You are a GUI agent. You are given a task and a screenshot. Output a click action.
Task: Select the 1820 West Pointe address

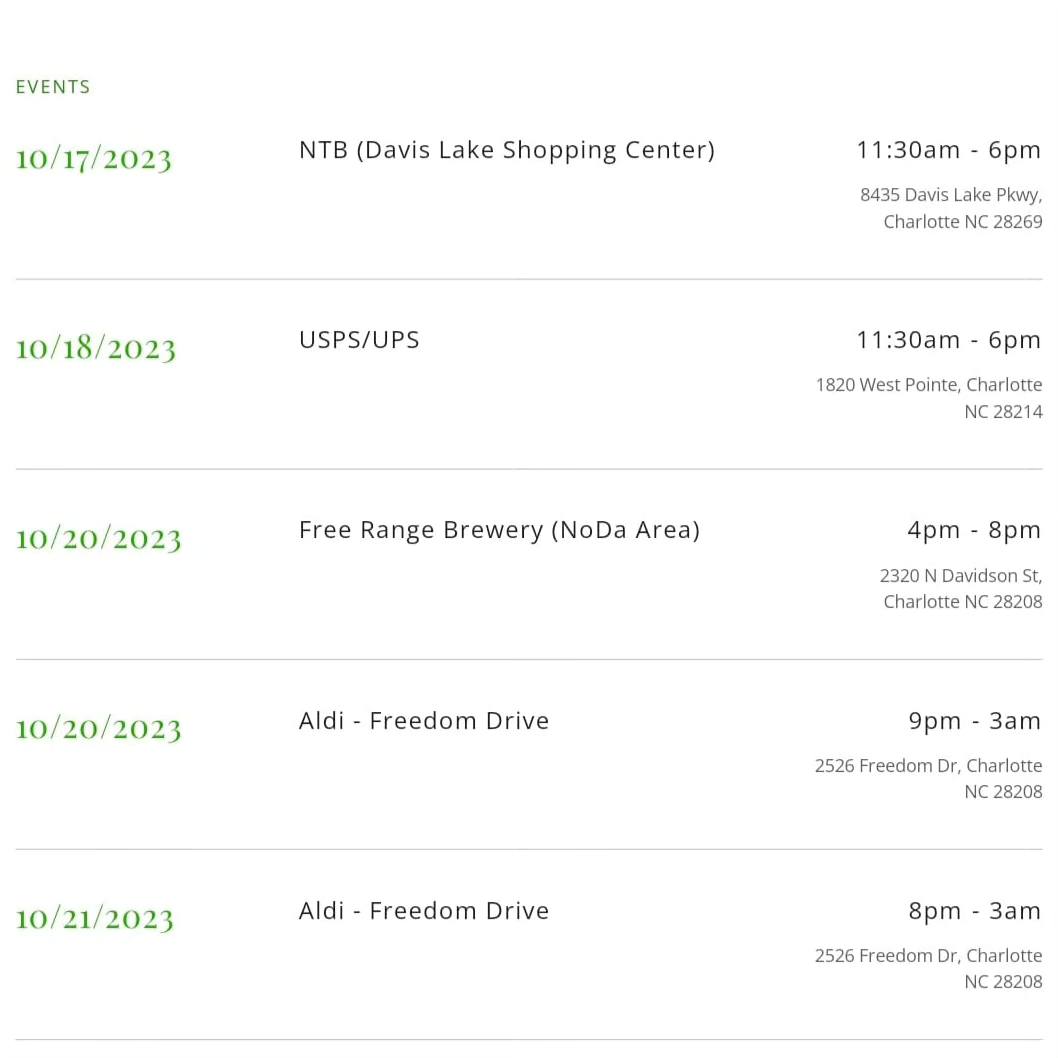pyautogui.click(x=929, y=397)
